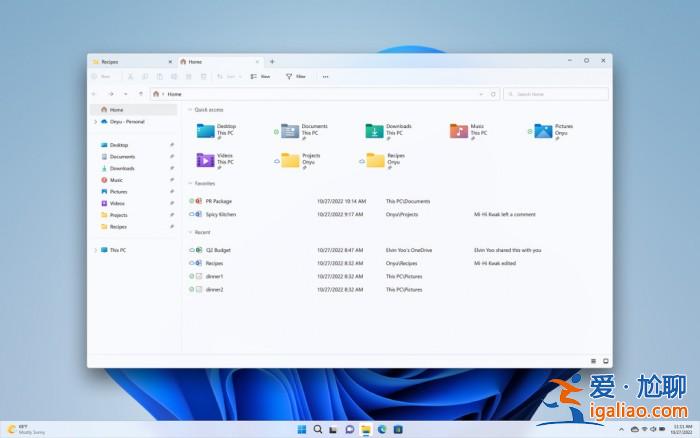Open the View dropdown menu

[x=260, y=76]
